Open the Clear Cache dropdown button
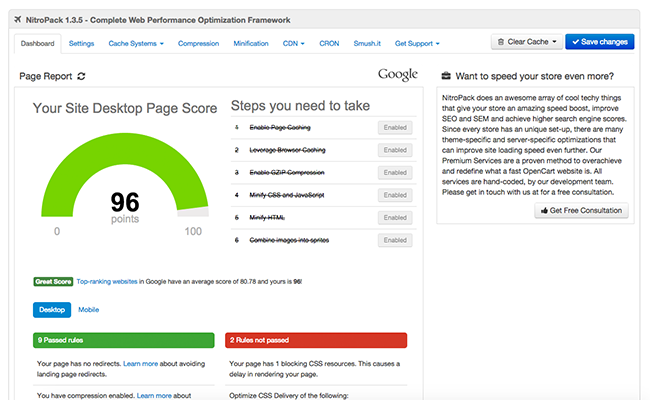Screen dimensions: 650x400 (527, 42)
